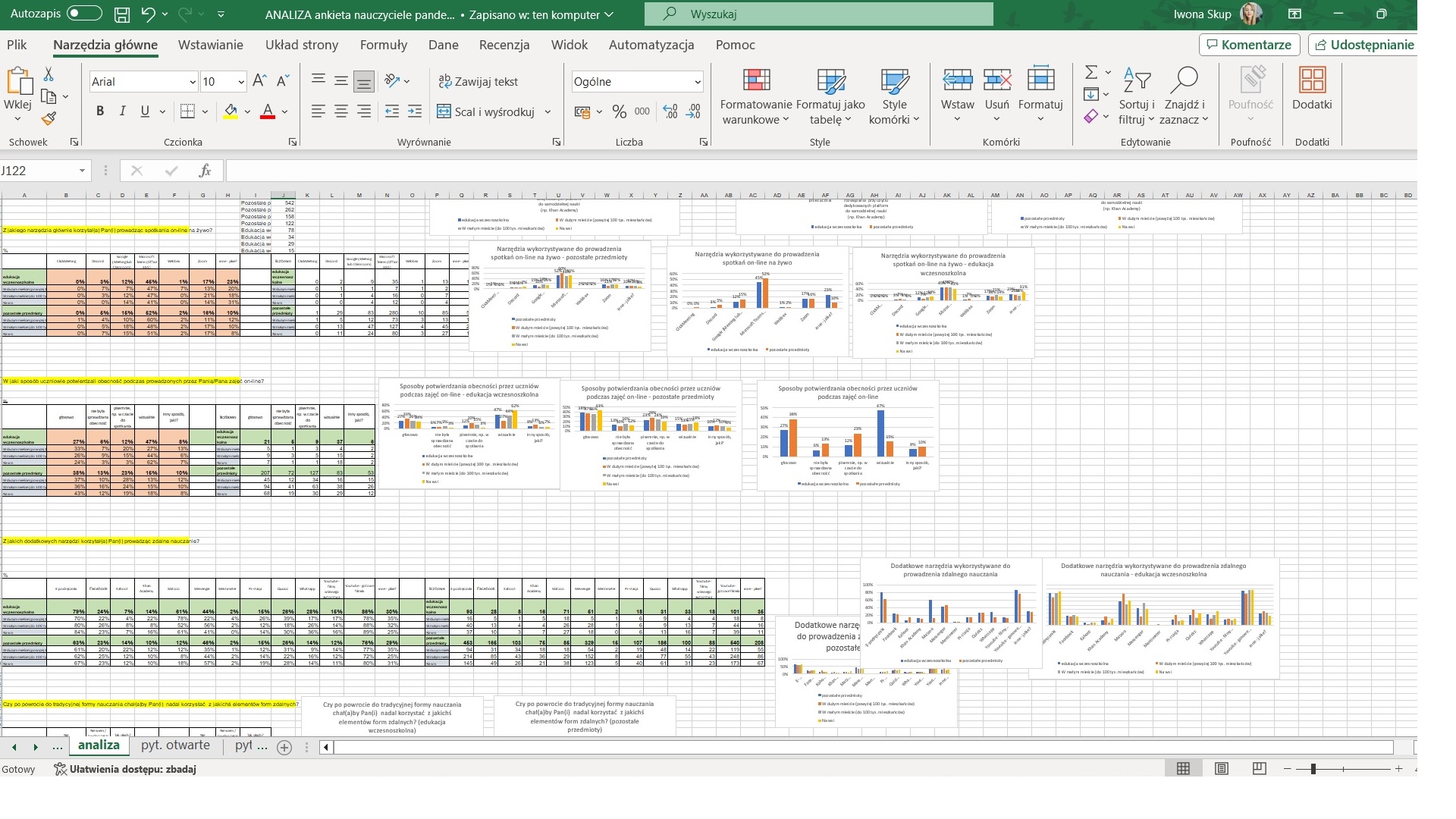This screenshot has height=819, width=1456.
Task: Adjust the zoom slider handle
Action: pos(1313,769)
